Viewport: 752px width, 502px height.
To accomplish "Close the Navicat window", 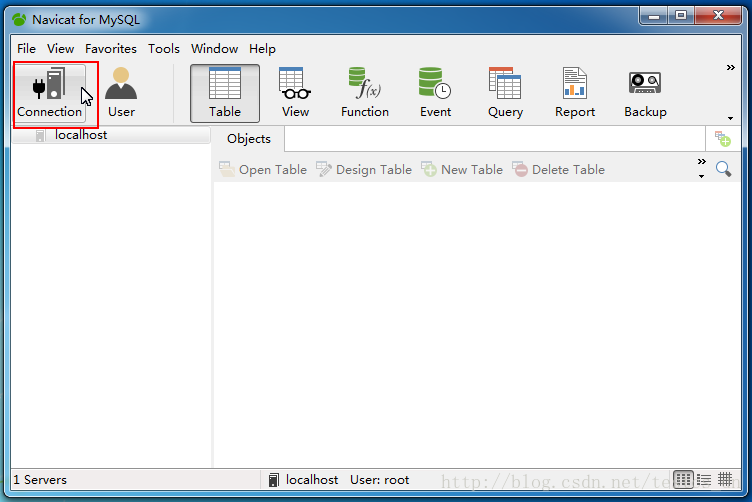I will tap(718, 16).
